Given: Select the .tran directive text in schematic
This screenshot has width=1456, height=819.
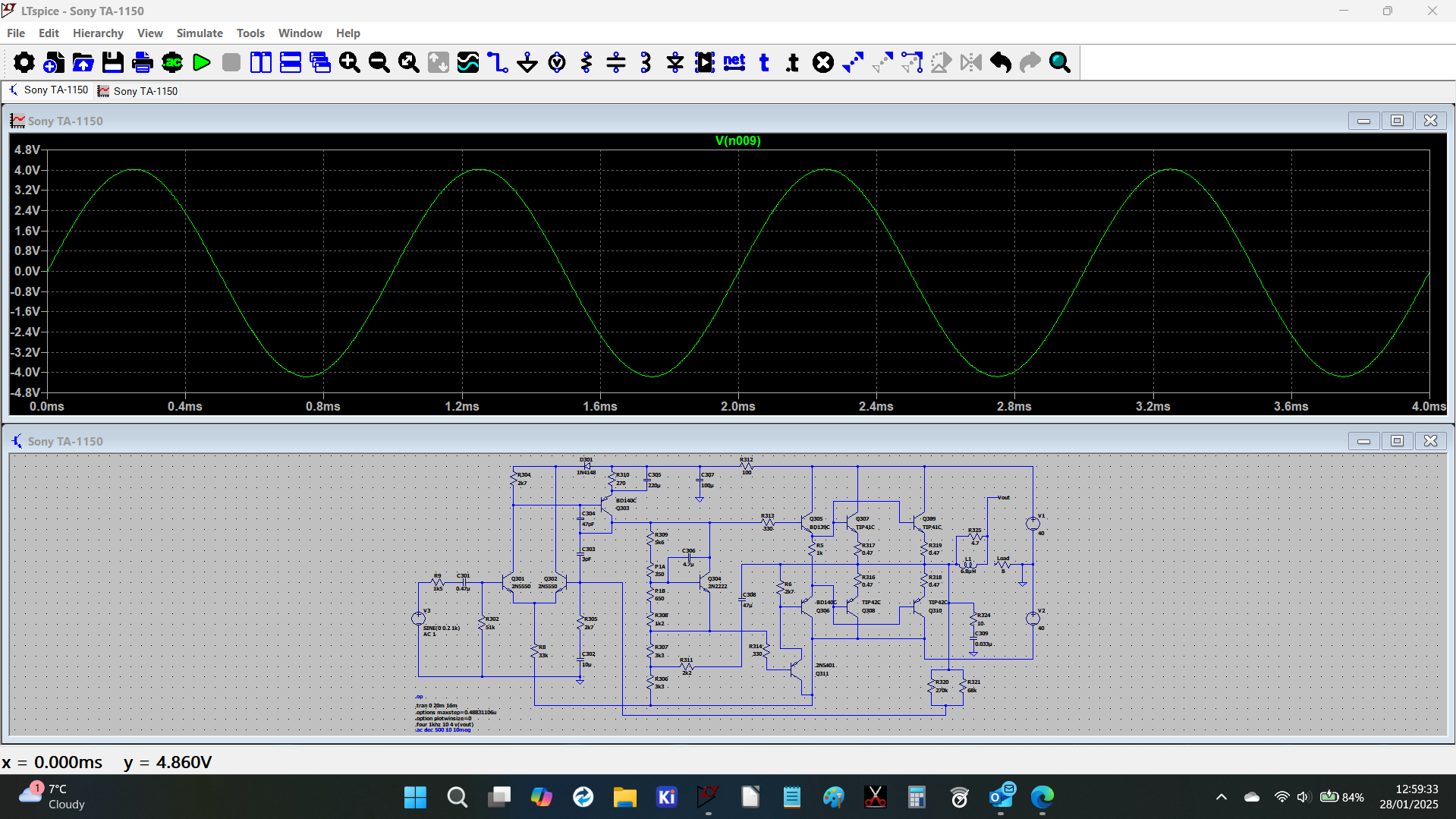Looking at the screenshot, I should coord(436,706).
